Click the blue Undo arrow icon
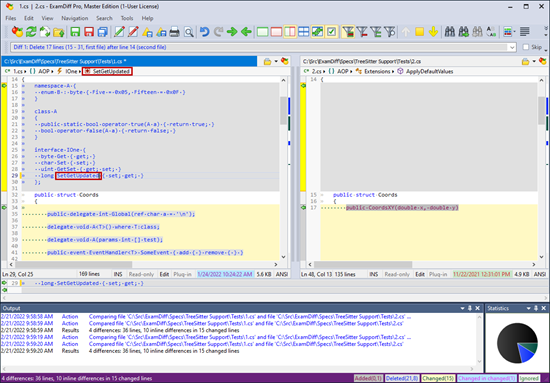Screen dimensions: 550x383 point(204,32)
